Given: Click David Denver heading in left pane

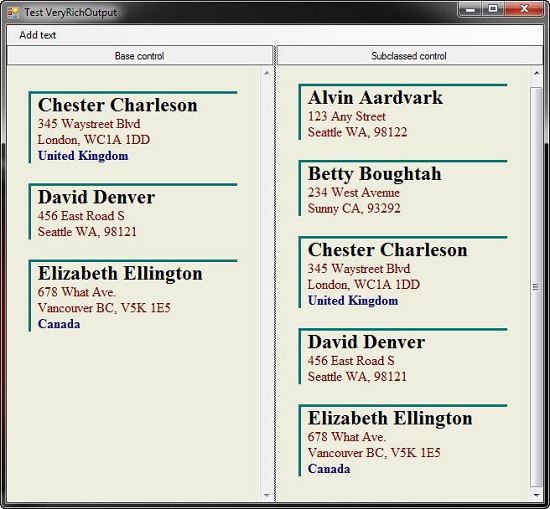Looking at the screenshot, I should [x=96, y=197].
